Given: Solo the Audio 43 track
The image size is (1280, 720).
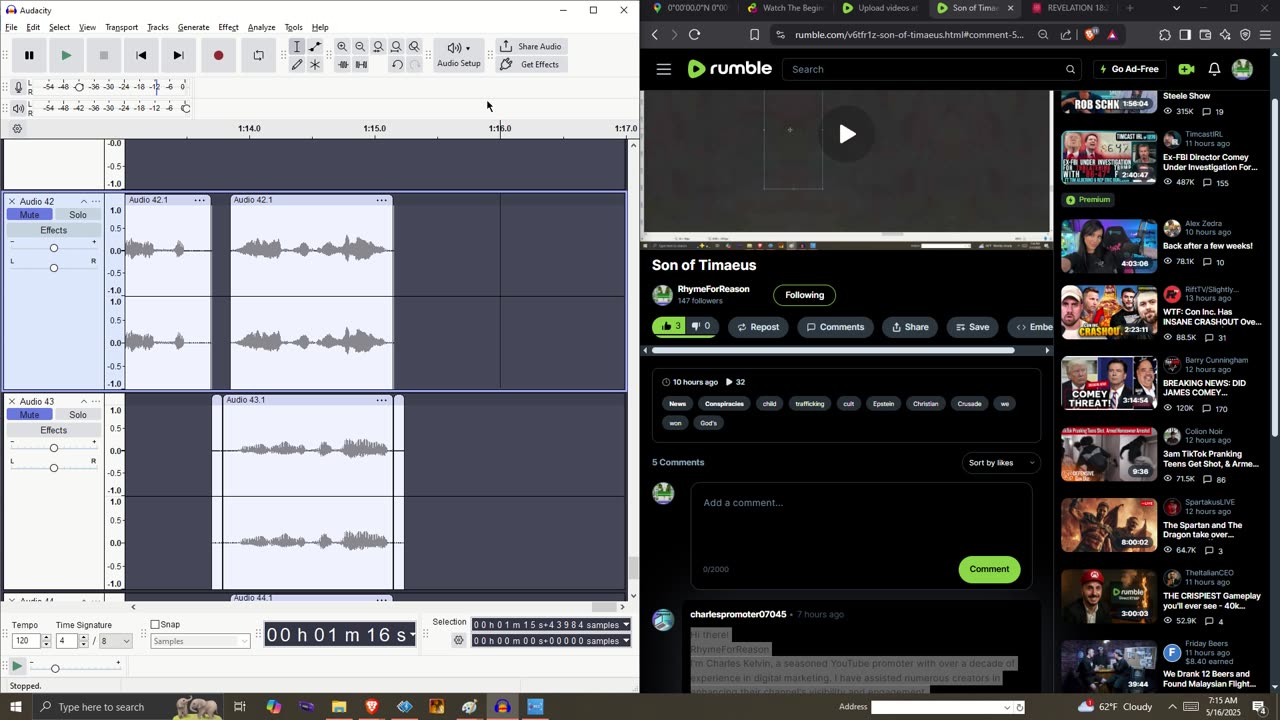Looking at the screenshot, I should click(78, 415).
